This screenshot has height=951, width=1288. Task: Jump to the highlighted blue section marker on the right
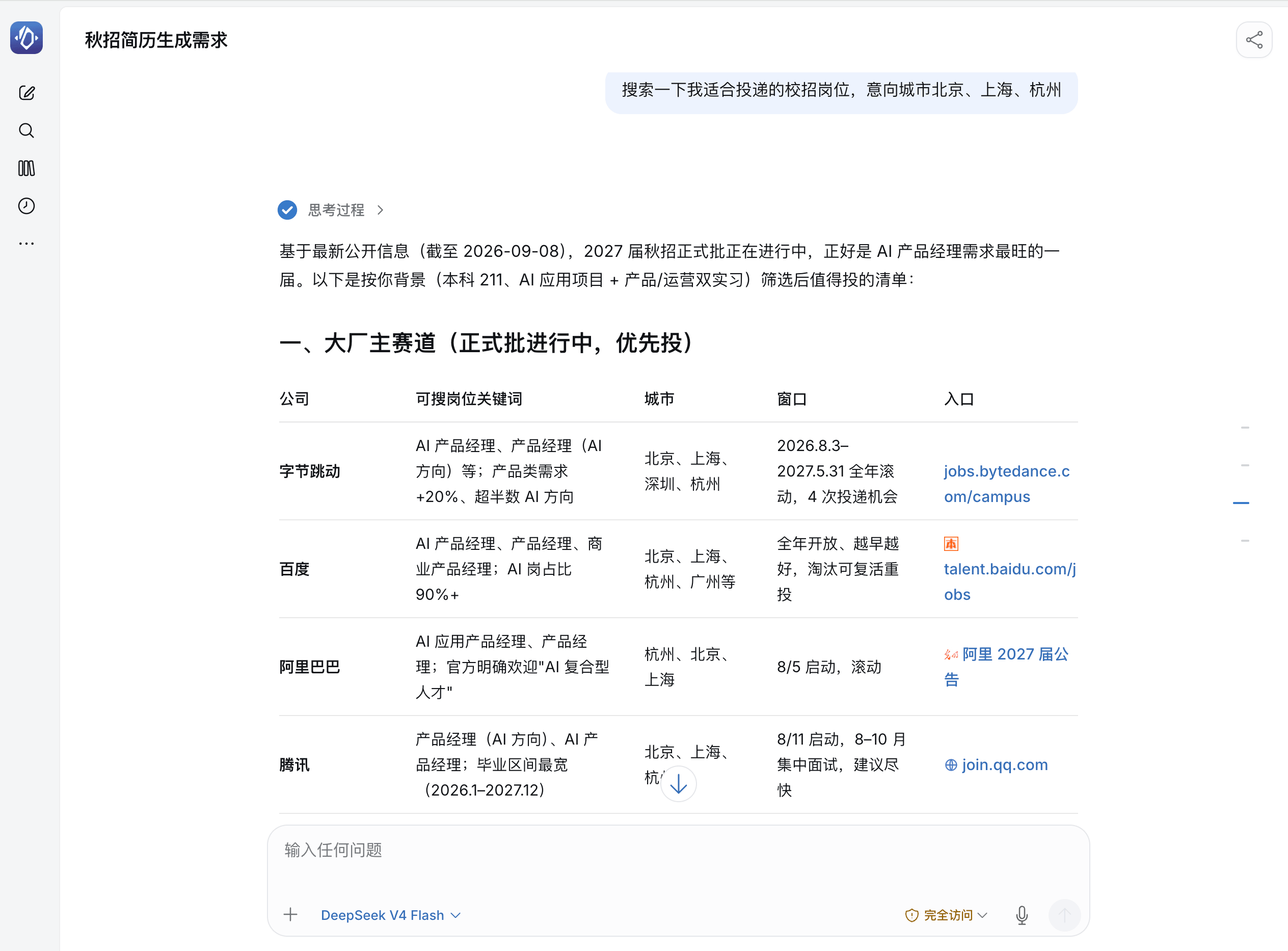(1241, 503)
